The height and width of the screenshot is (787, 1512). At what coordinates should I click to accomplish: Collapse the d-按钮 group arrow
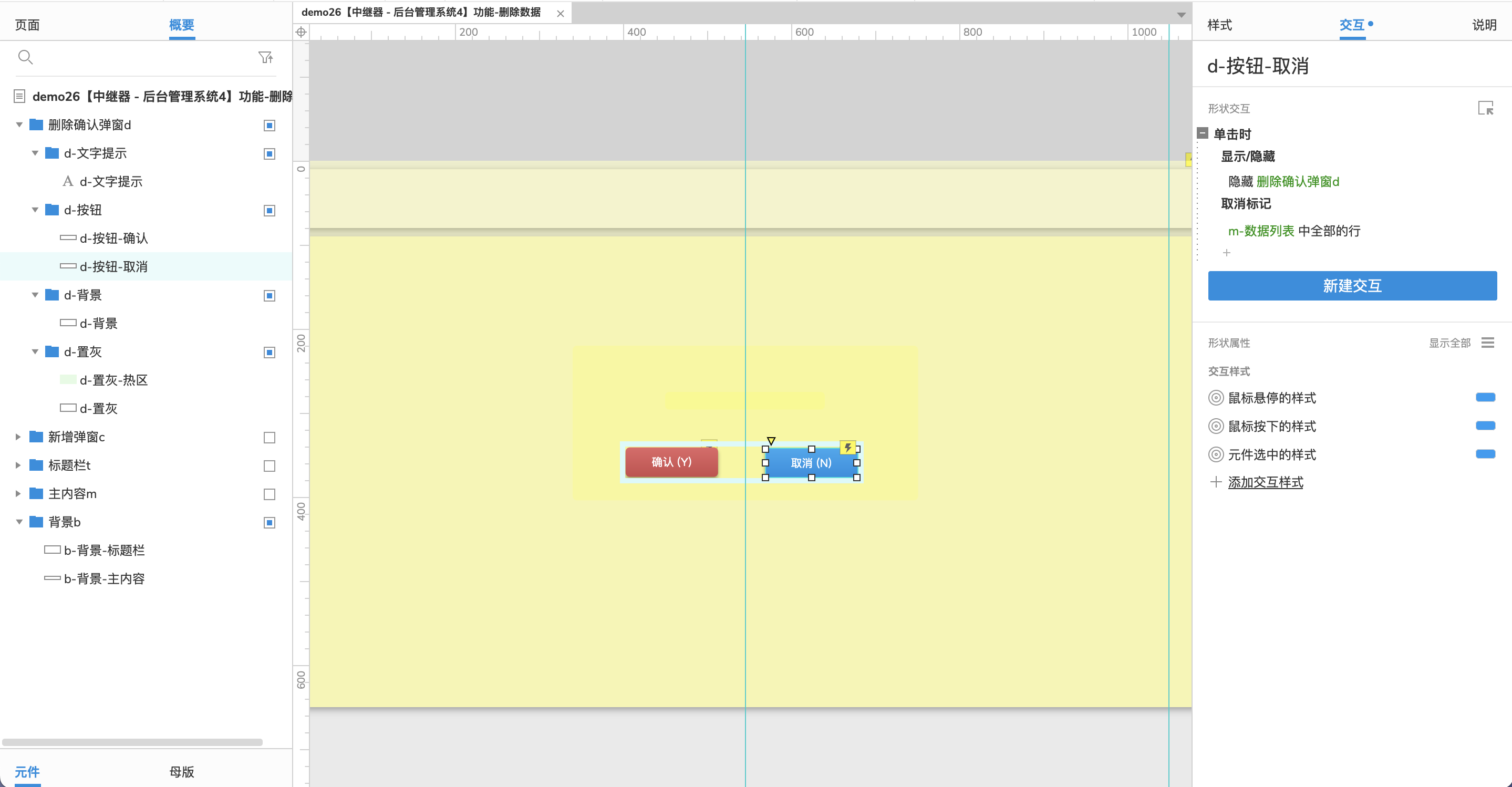pos(35,210)
